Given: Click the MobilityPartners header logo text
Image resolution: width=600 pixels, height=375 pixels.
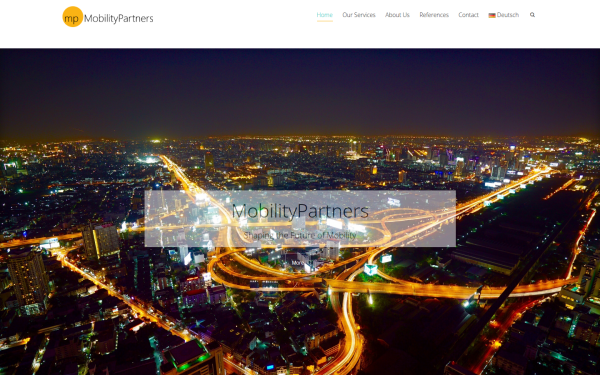Looking at the screenshot, I should coord(119,18).
